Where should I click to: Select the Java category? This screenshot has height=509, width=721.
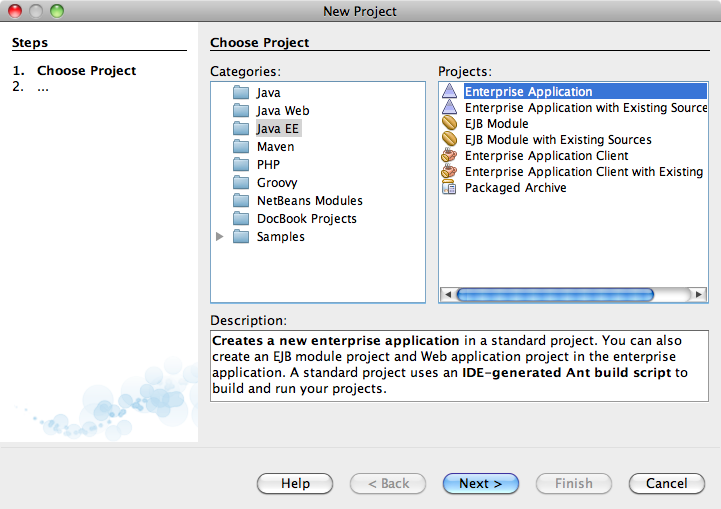click(x=269, y=93)
